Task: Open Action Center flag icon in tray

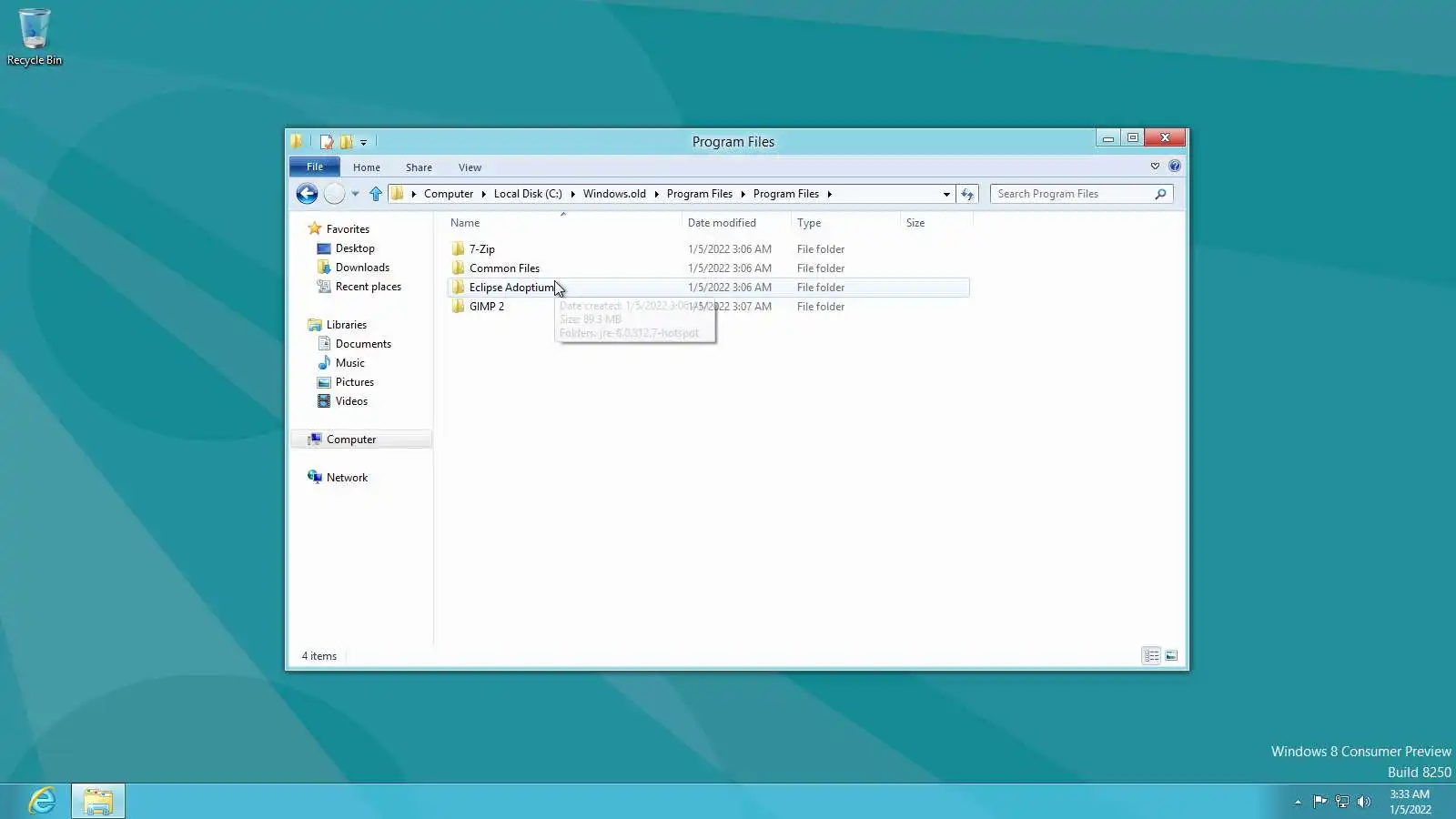Action: pyautogui.click(x=1319, y=802)
